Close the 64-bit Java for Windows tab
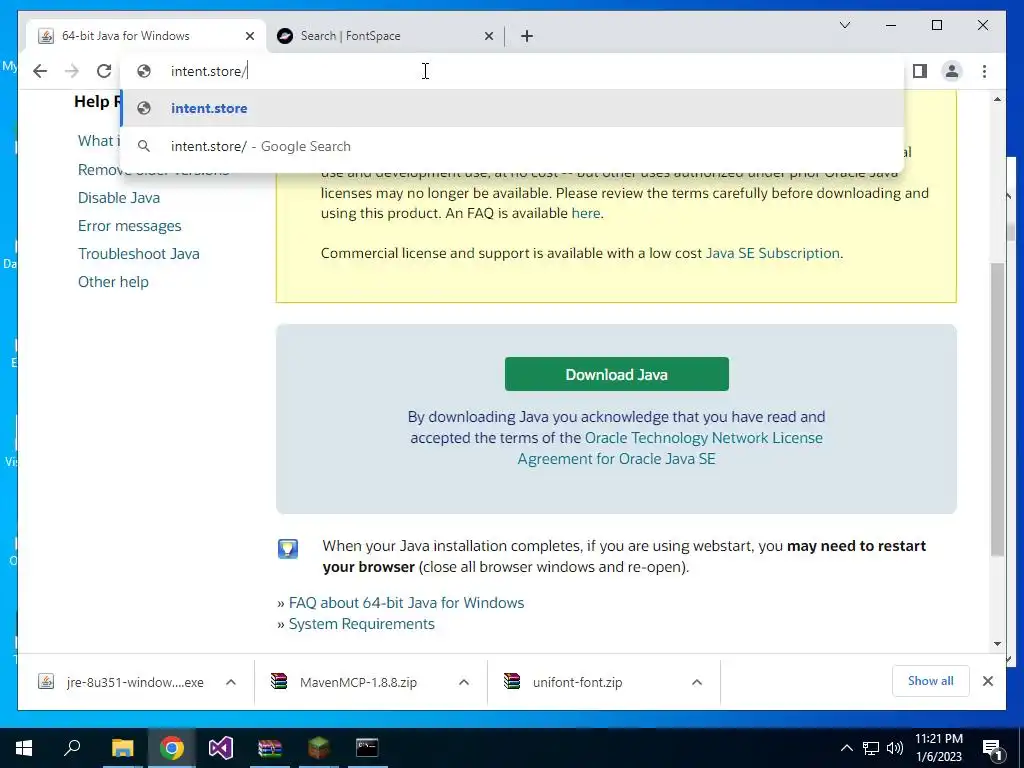 pyautogui.click(x=249, y=36)
